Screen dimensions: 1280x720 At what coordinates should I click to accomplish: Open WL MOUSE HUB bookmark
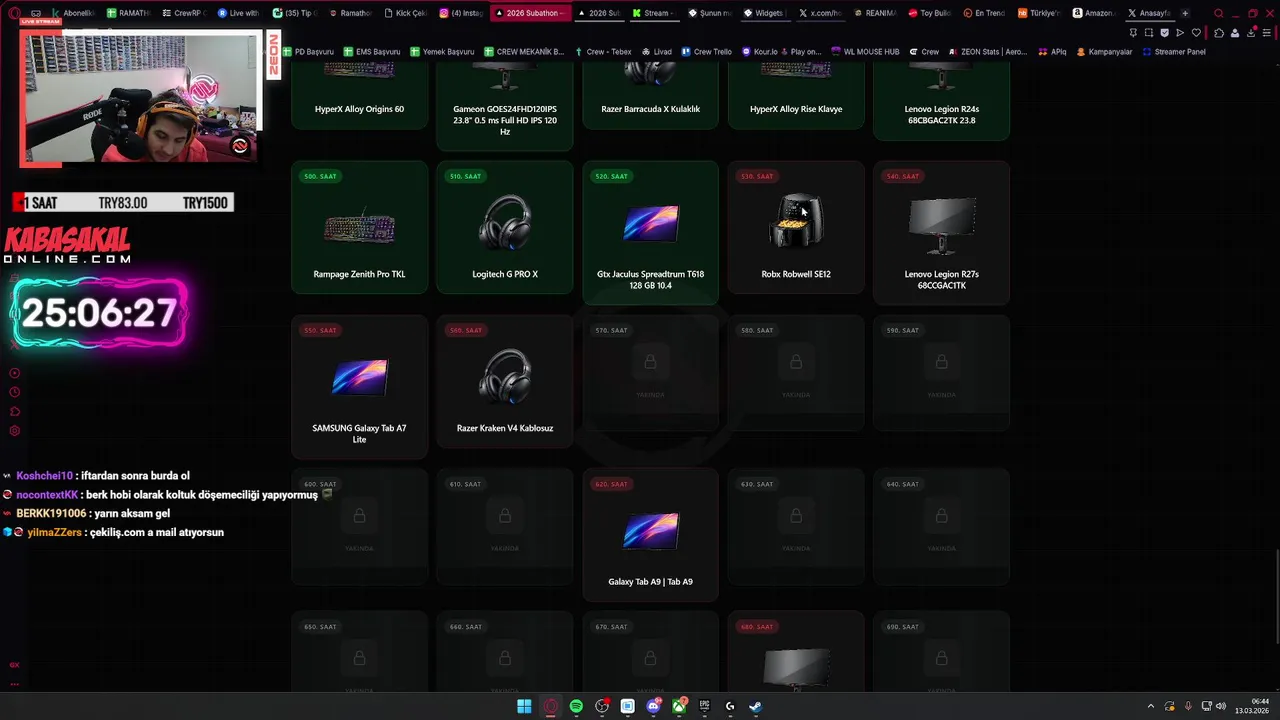pyautogui.click(x=865, y=52)
